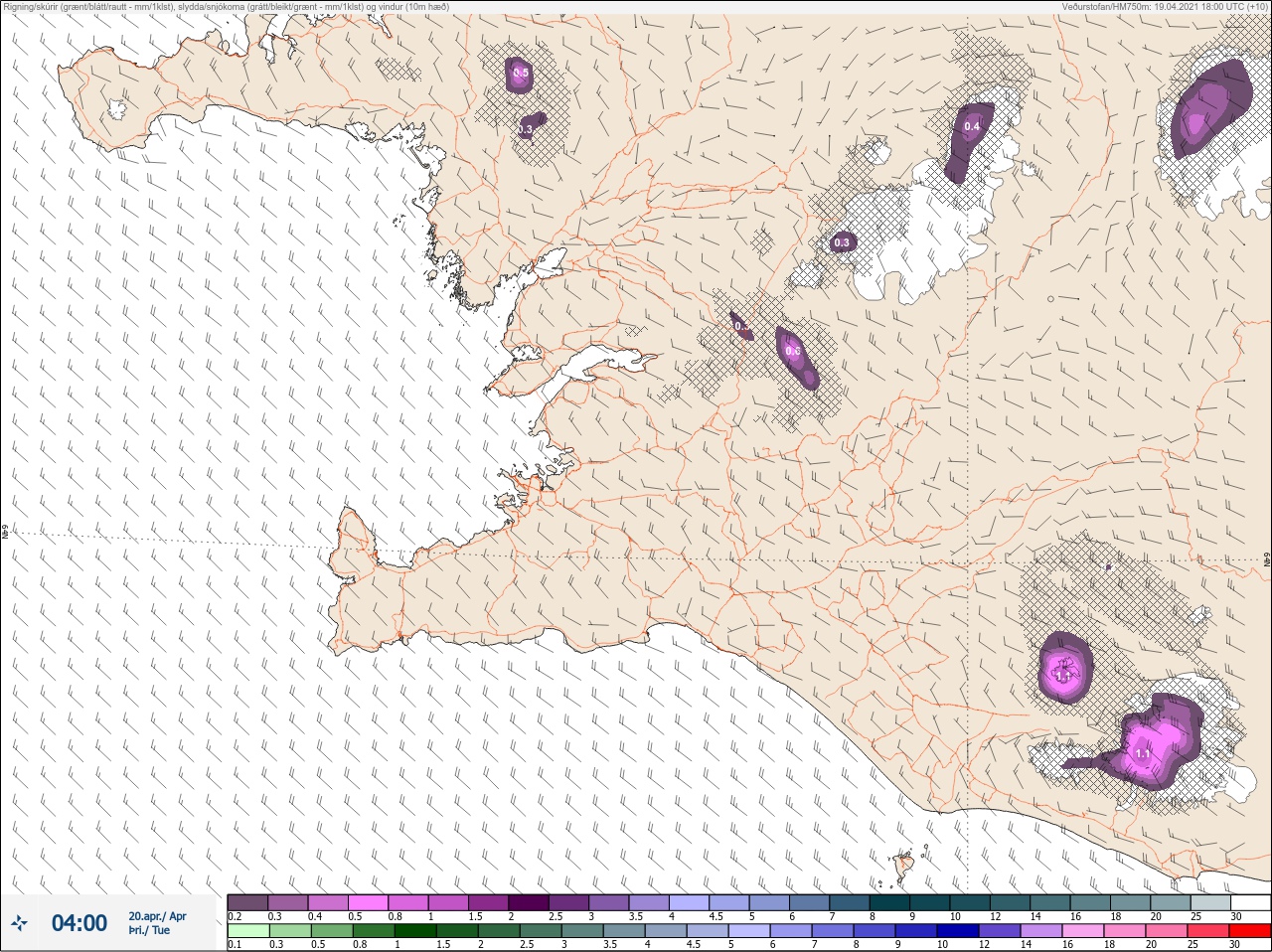This screenshot has width=1272, height=952.
Task: Pick the 16–18 light pink bottom-row swatch
Action: coord(1083,931)
